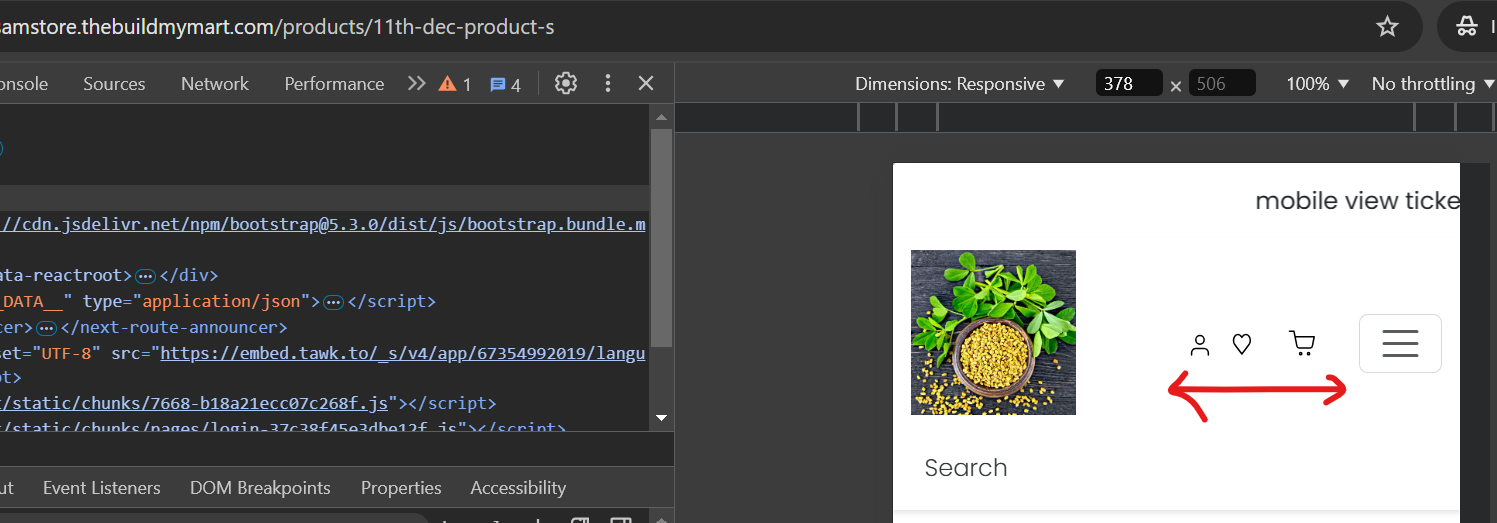
Task: Open the DOM Breakpoints pane
Action: point(260,488)
